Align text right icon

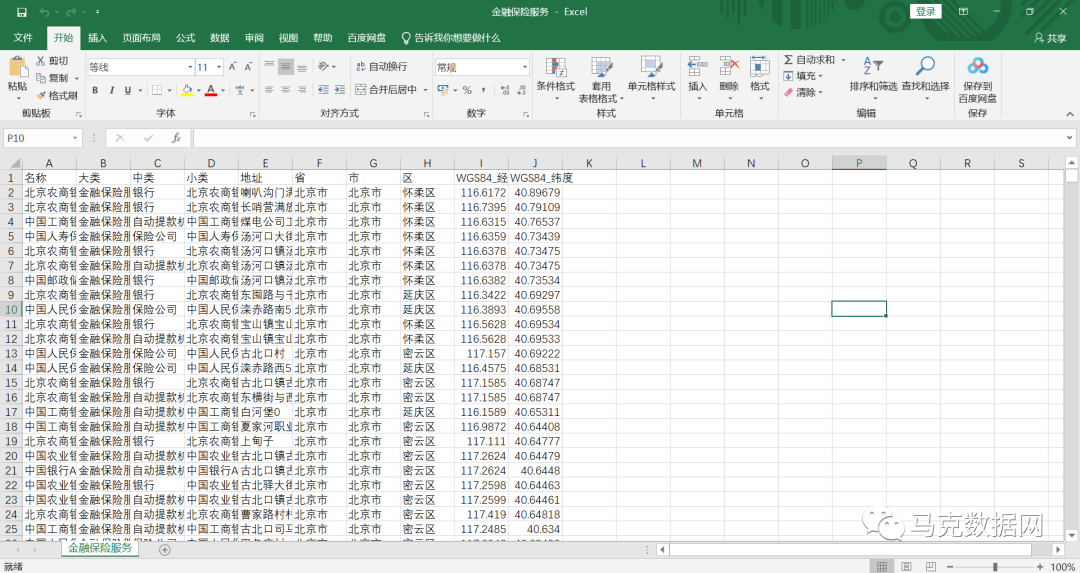tap(302, 90)
